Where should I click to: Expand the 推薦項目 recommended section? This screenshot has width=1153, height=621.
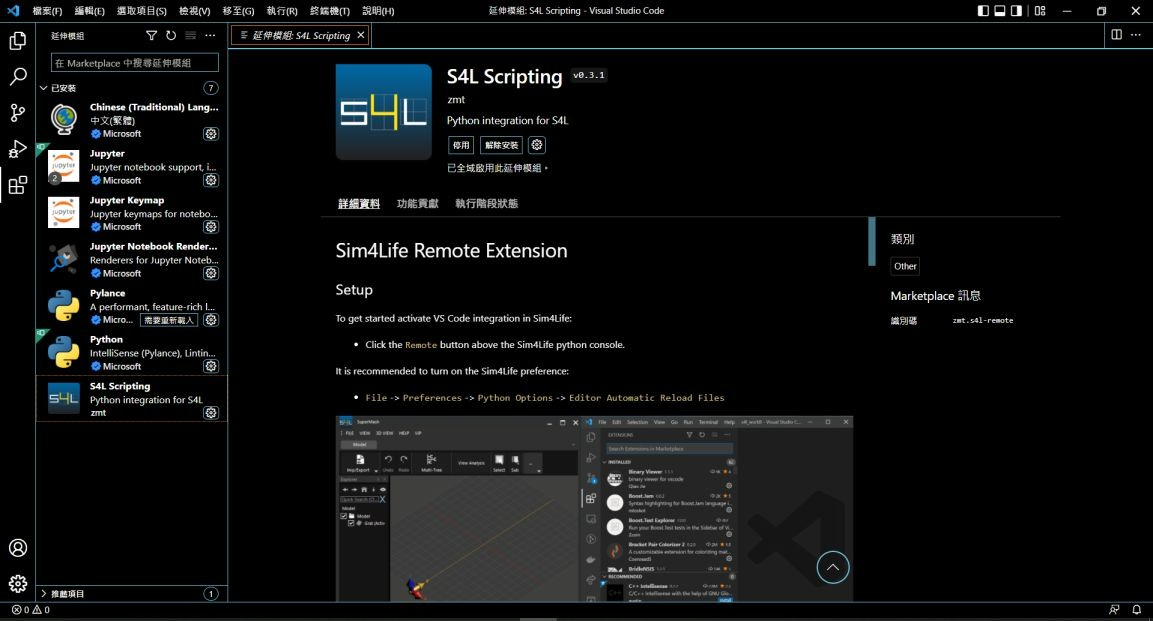click(x=44, y=594)
